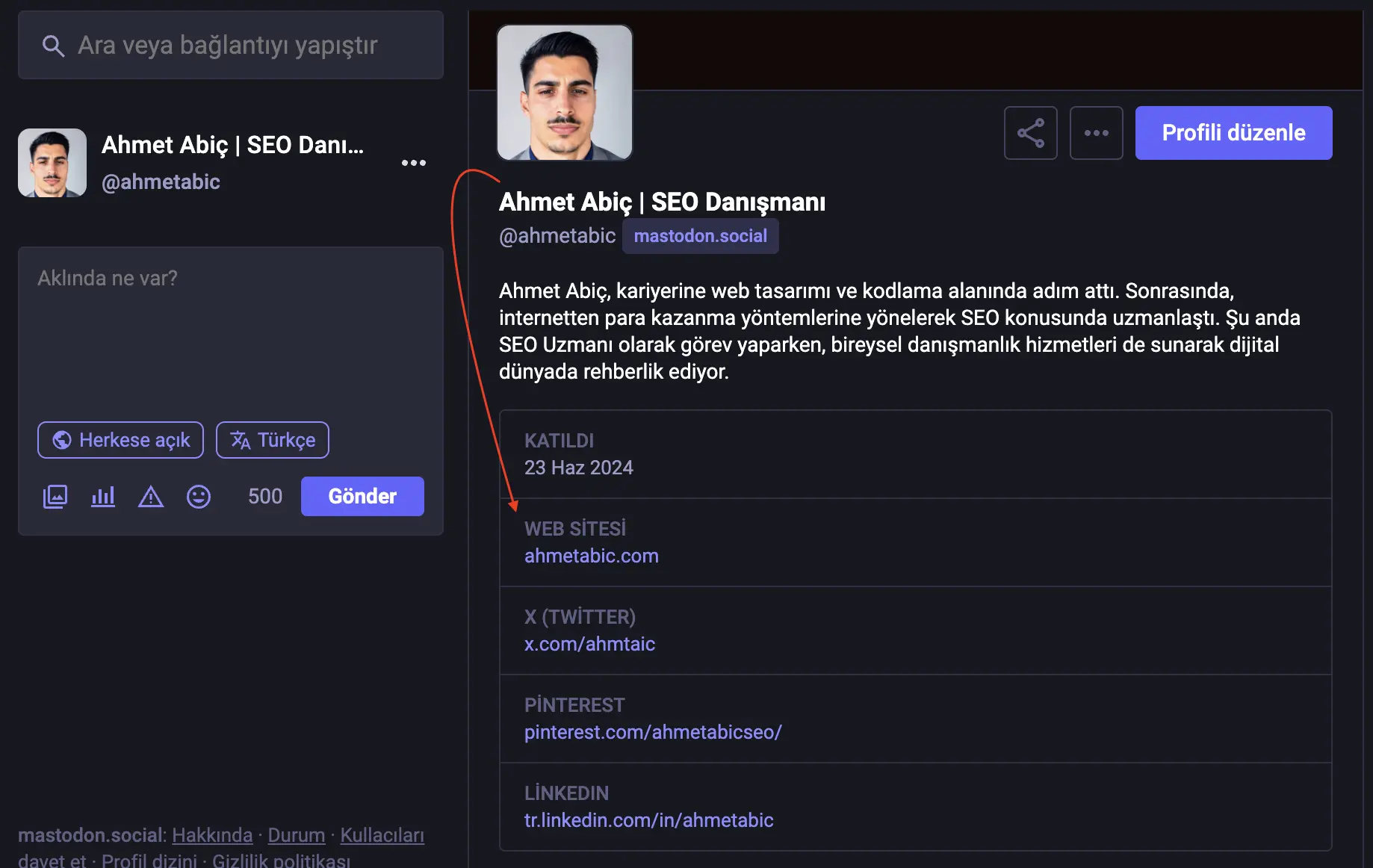The image size is (1373, 868).
Task: Change the "Herkese açık" post visibility
Action: click(x=120, y=440)
